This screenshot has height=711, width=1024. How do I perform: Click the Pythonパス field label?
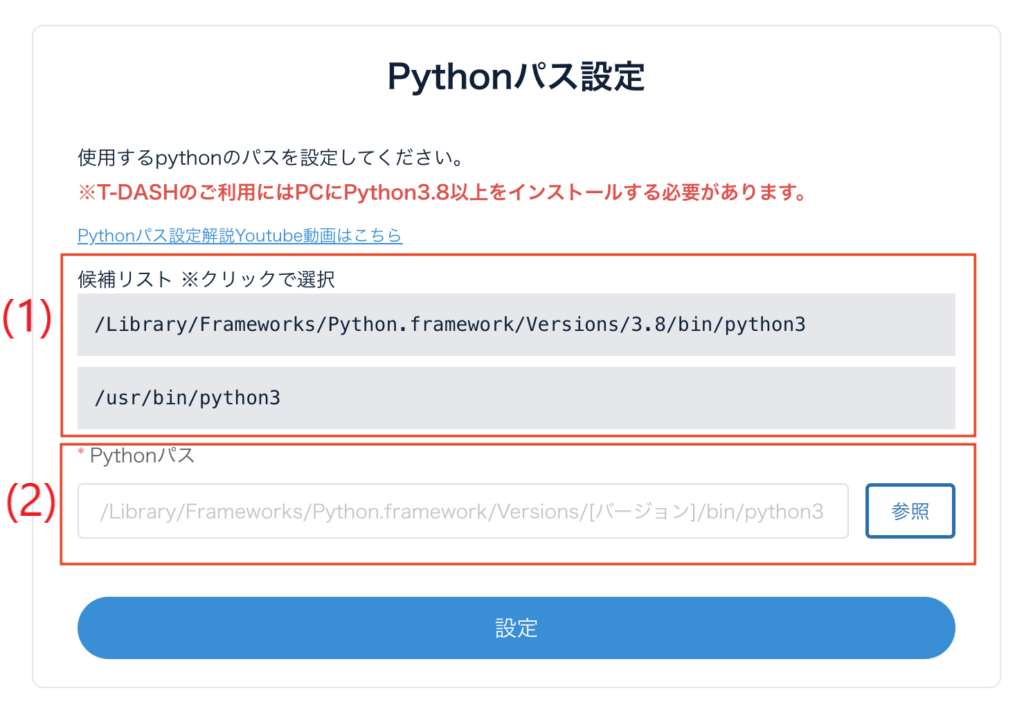click(142, 456)
